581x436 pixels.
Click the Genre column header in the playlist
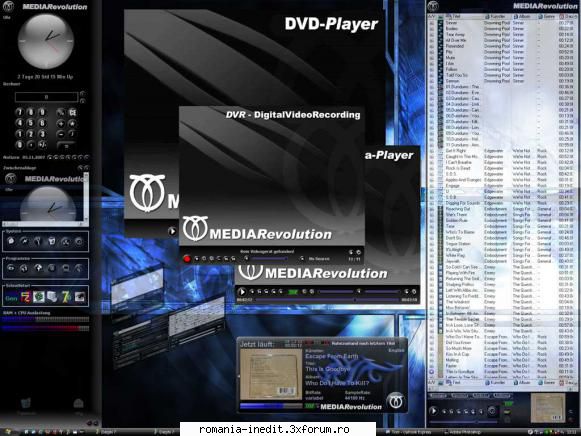click(x=547, y=17)
